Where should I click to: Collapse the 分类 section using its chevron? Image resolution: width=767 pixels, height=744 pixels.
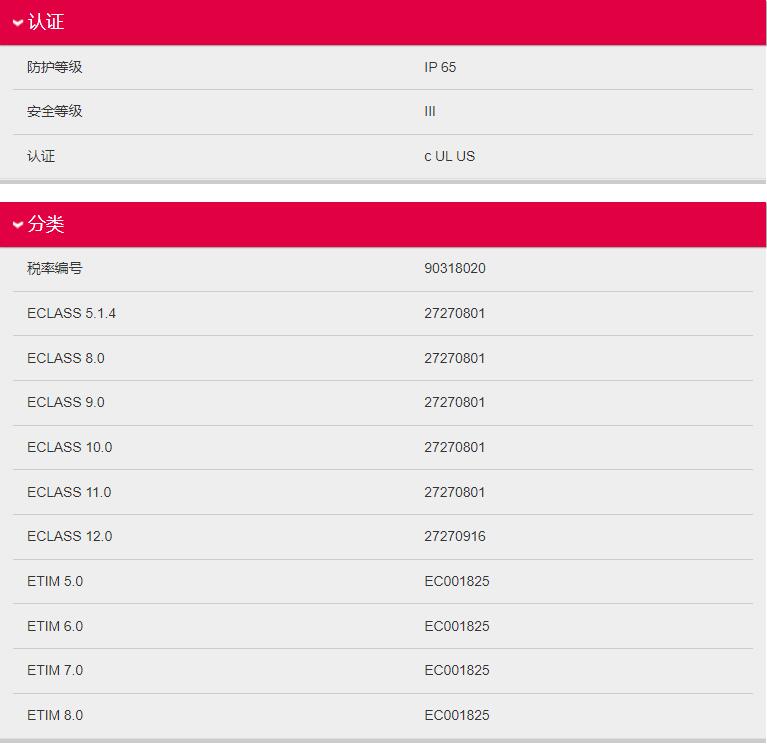[18, 225]
